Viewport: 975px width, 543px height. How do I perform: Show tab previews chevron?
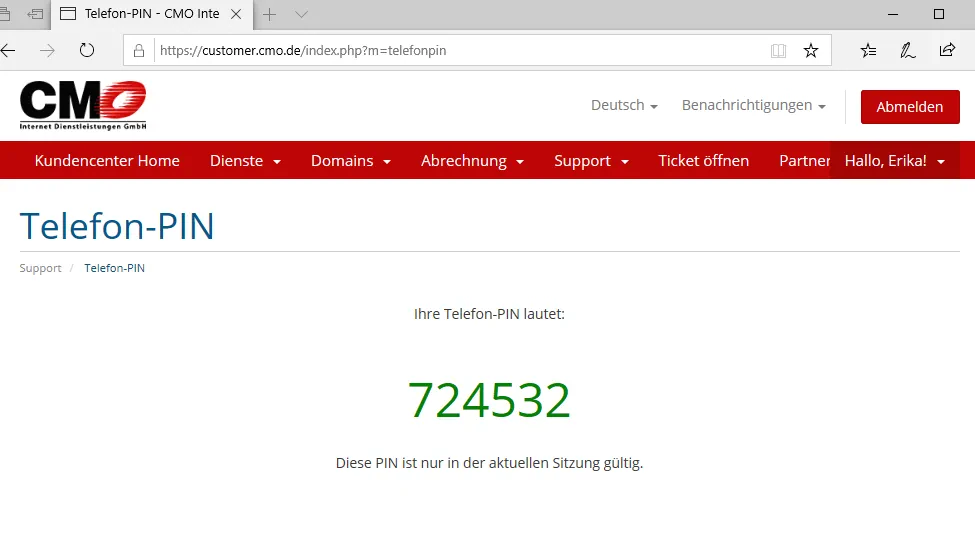[x=302, y=14]
